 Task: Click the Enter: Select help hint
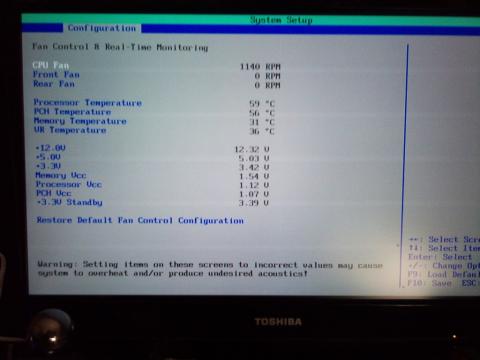[x=440, y=257]
